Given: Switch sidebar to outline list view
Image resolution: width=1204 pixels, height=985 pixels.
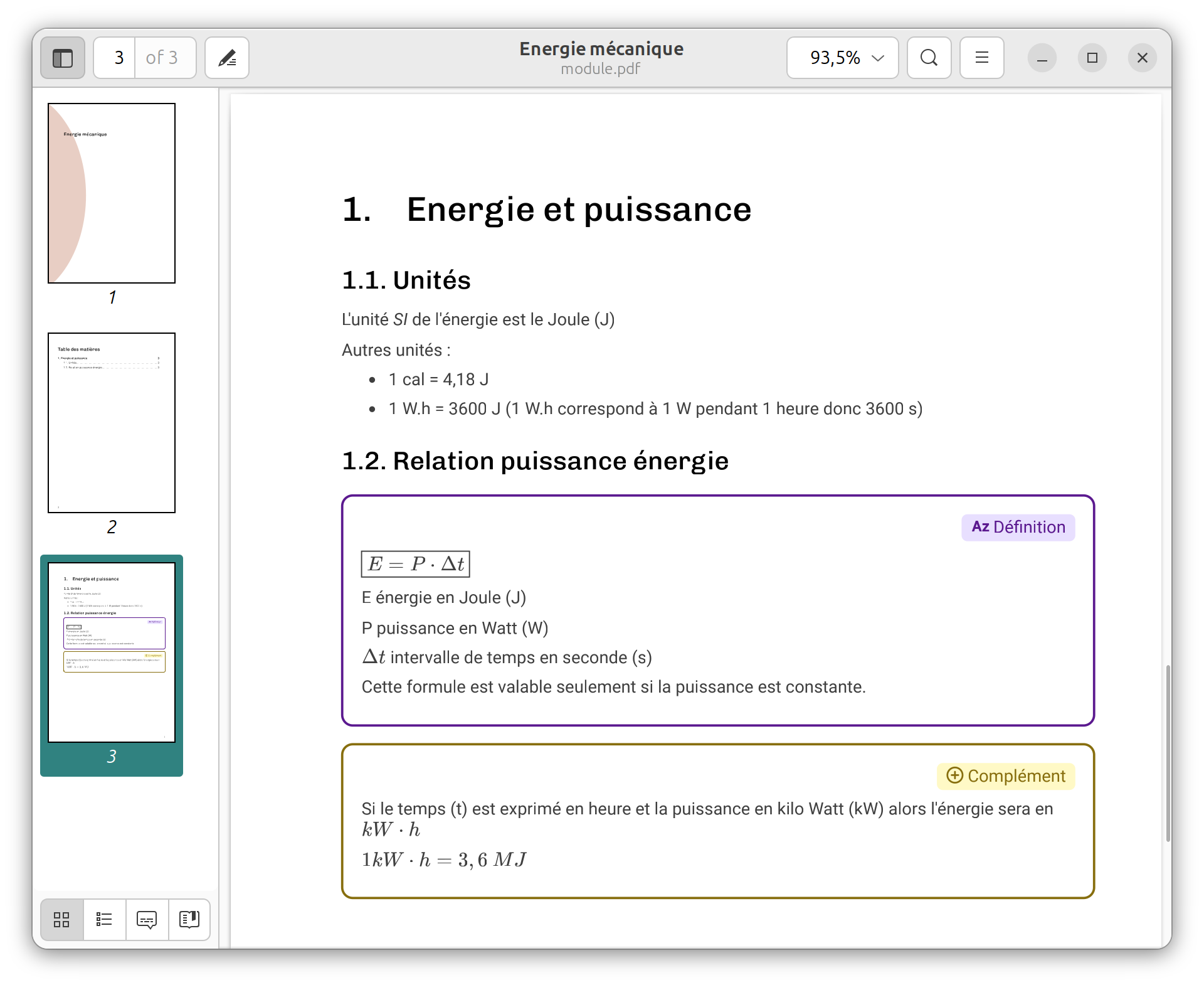Looking at the screenshot, I should [104, 920].
